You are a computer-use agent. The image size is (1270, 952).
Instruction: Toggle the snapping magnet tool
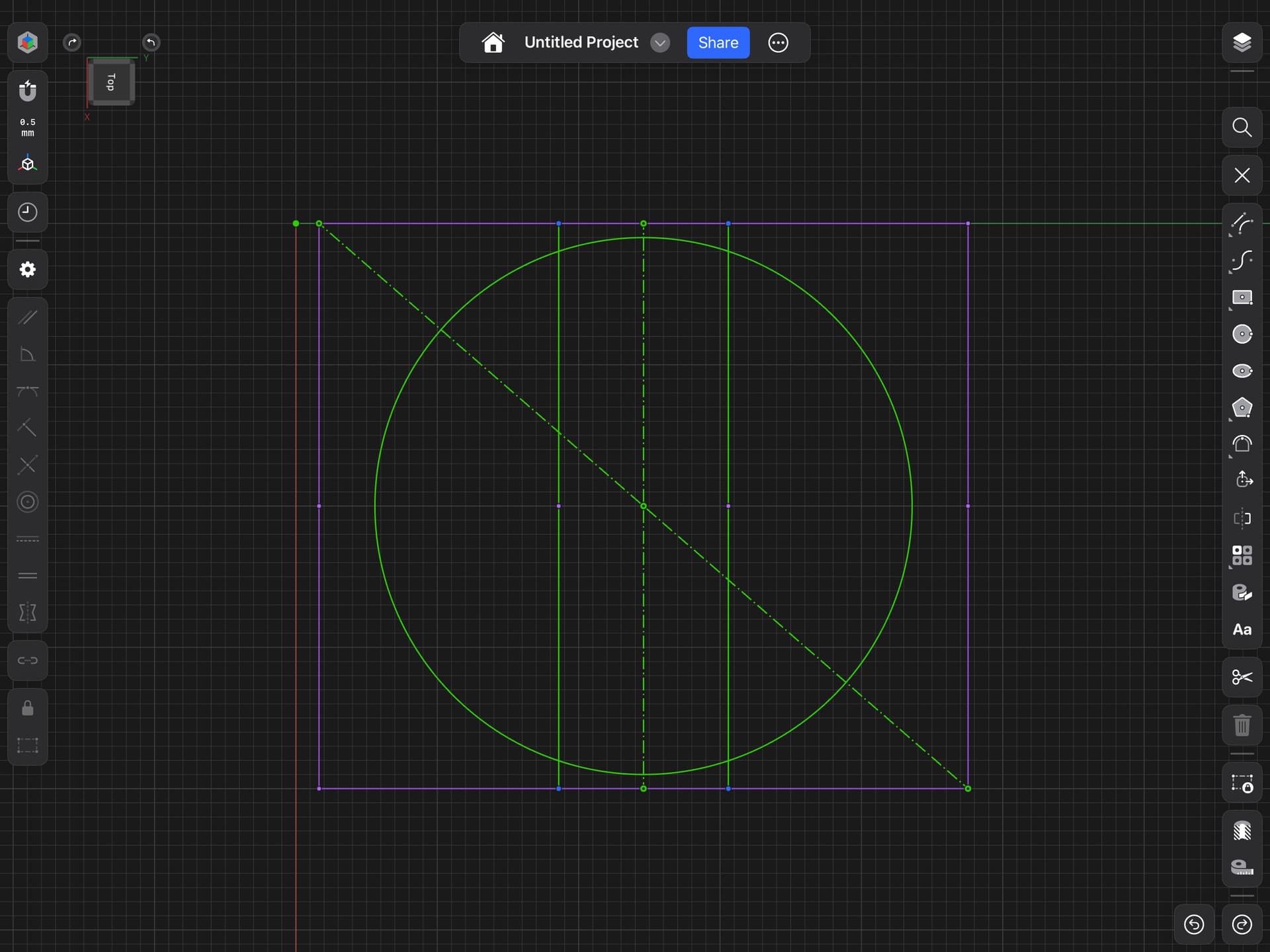pos(27,91)
